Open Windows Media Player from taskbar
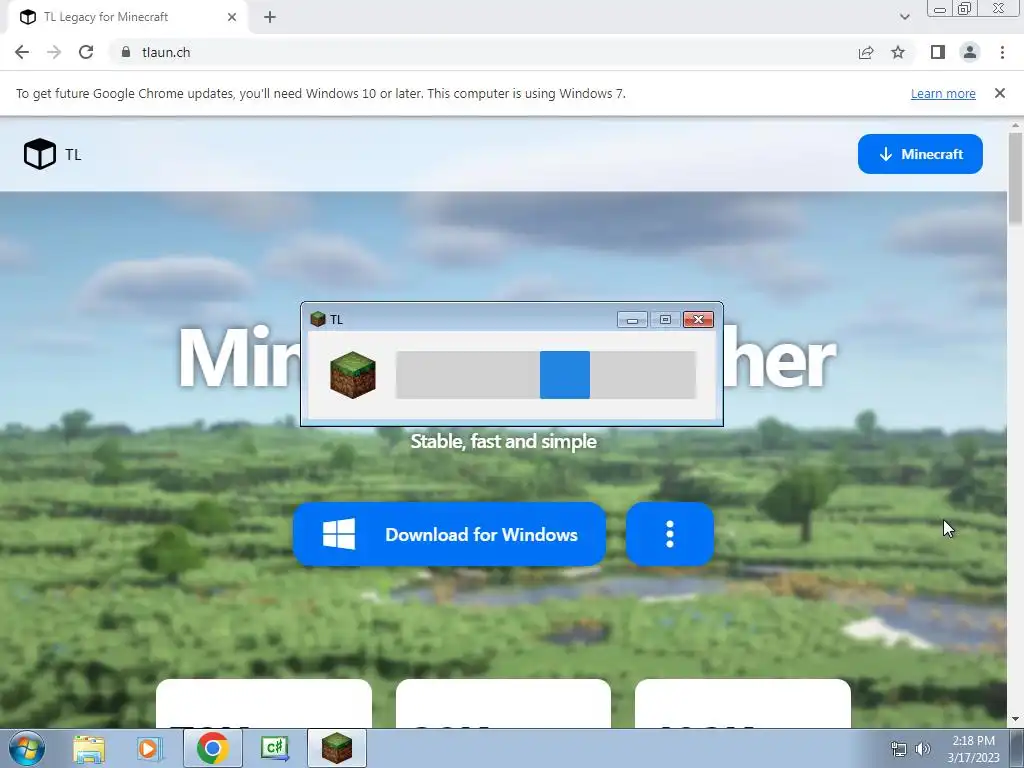The height and width of the screenshot is (768, 1024). [150, 749]
